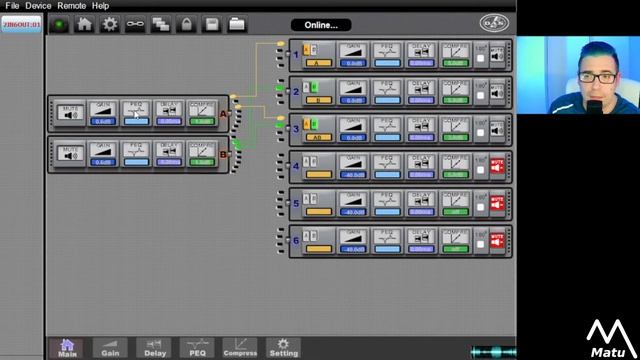Toggle phase invert checkbox on output 2
640x360 pixels.
(x=480, y=96)
